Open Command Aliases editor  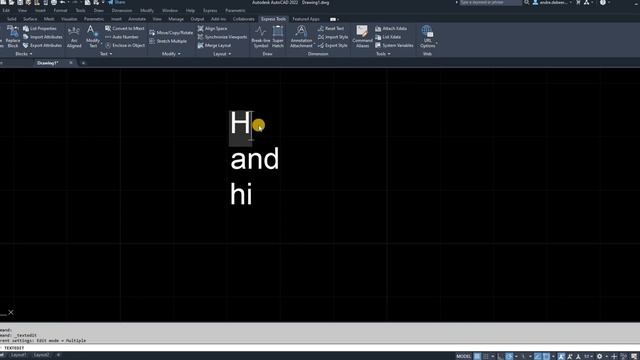[x=362, y=37]
